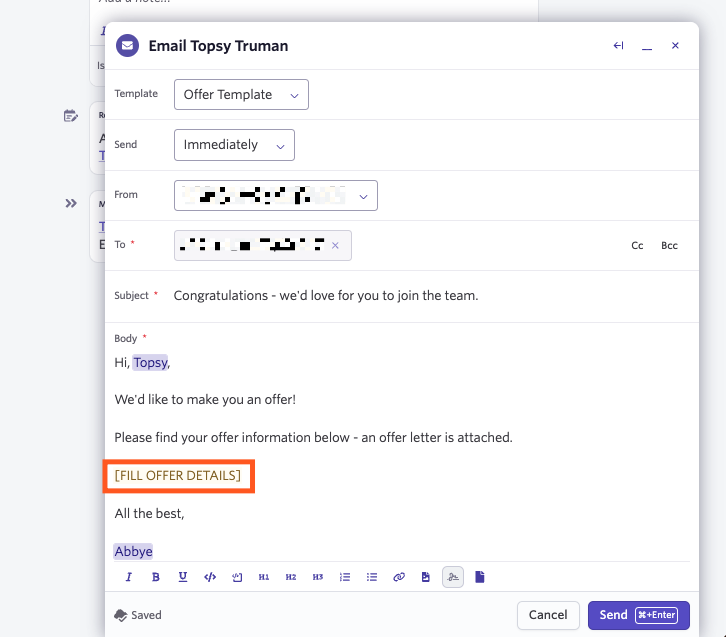Insert a bulleted list
Viewport: 726px width, 637px height.
point(372,577)
